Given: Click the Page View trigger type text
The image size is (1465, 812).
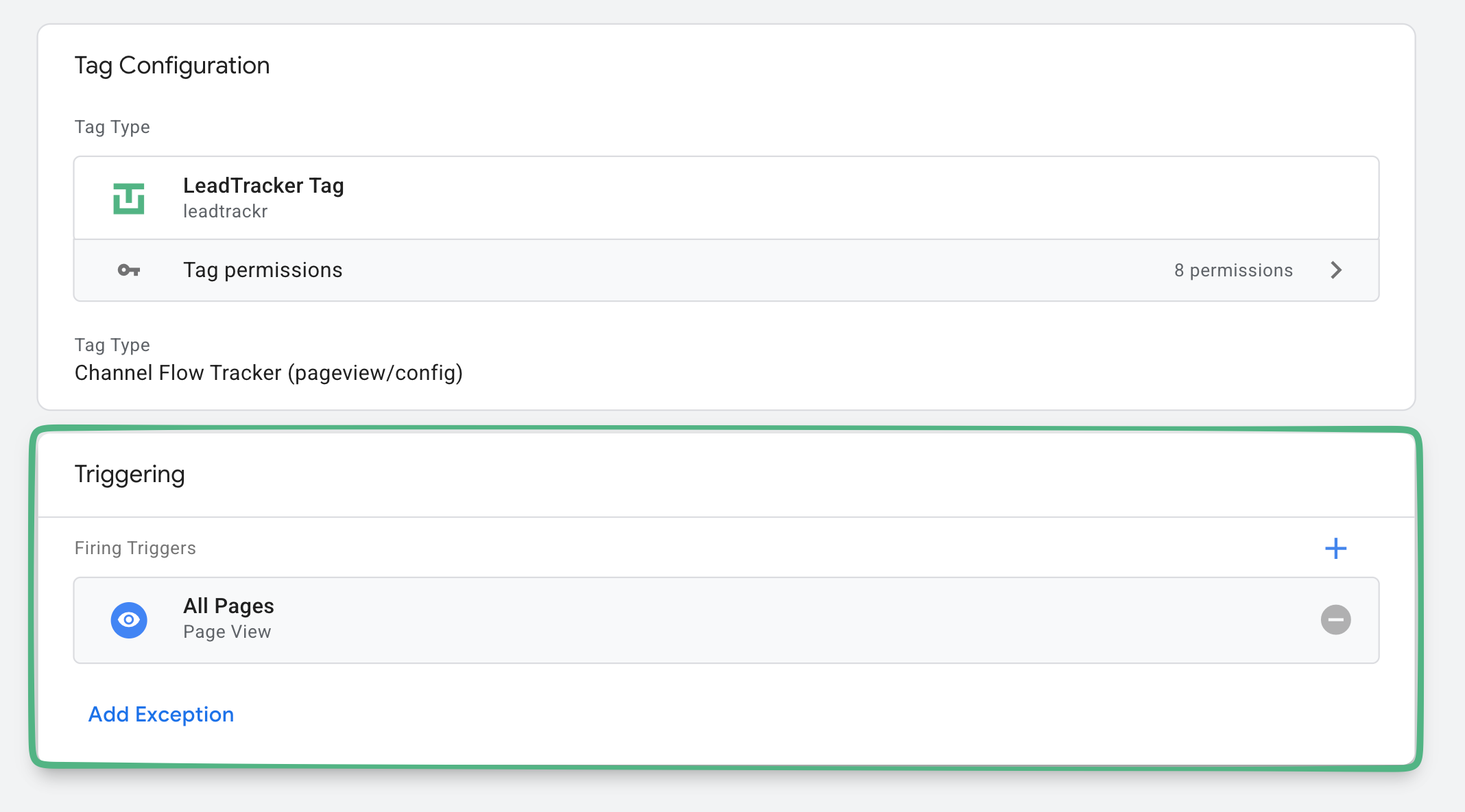Looking at the screenshot, I should pyautogui.click(x=227, y=632).
